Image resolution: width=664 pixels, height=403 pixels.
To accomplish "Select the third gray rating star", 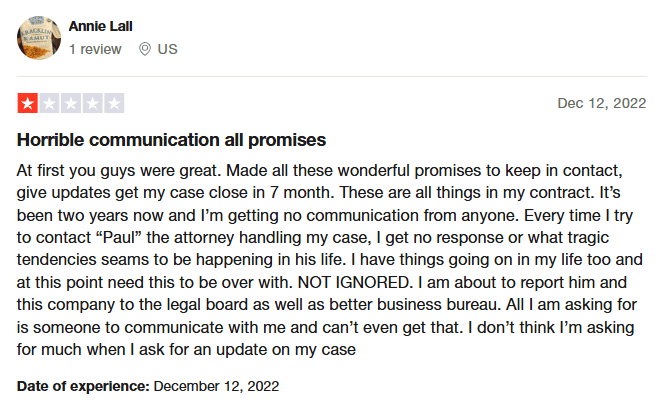I will 71,103.
